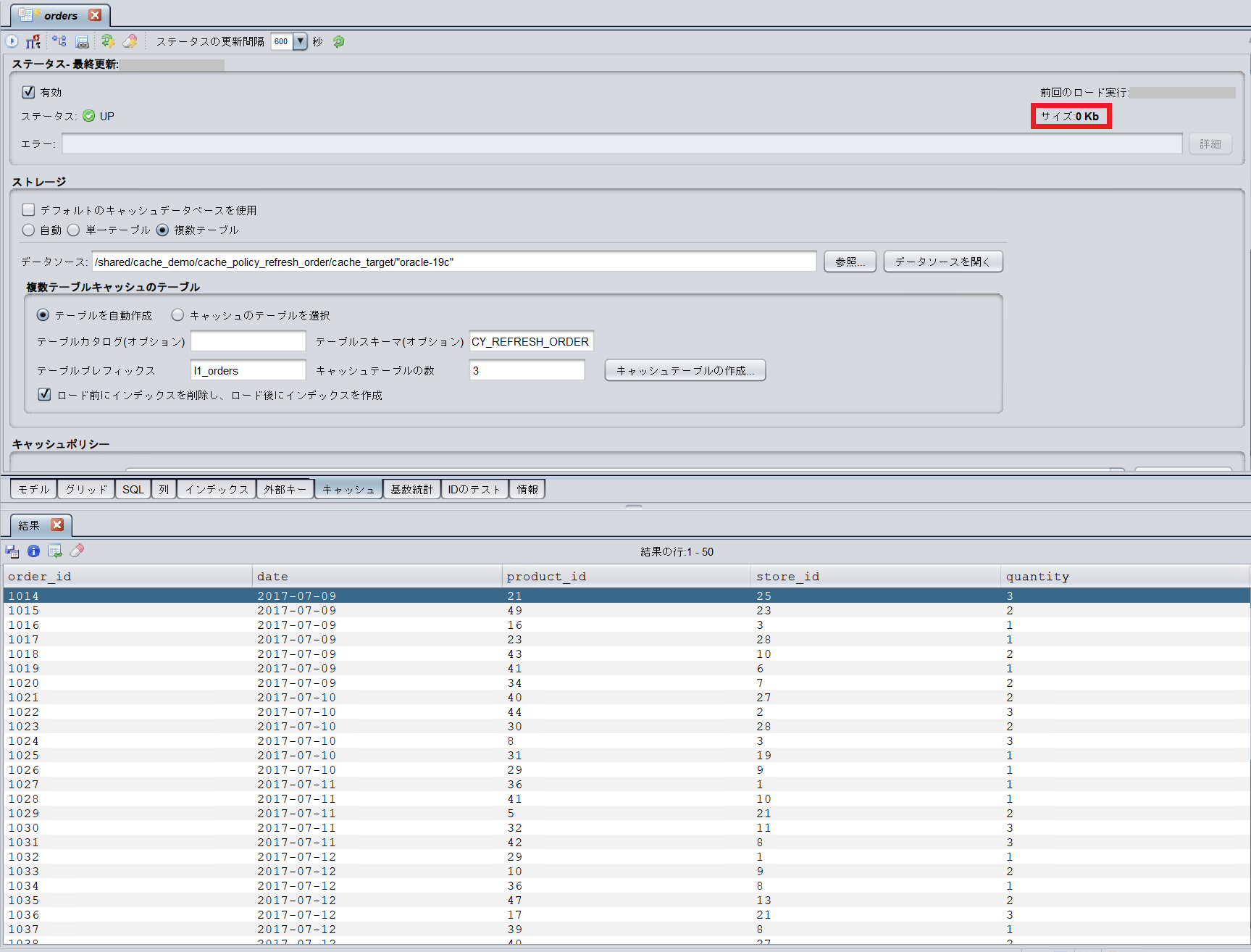The height and width of the screenshot is (952, 1251).
Task: Click the green UP status check icon
Action: (88, 116)
